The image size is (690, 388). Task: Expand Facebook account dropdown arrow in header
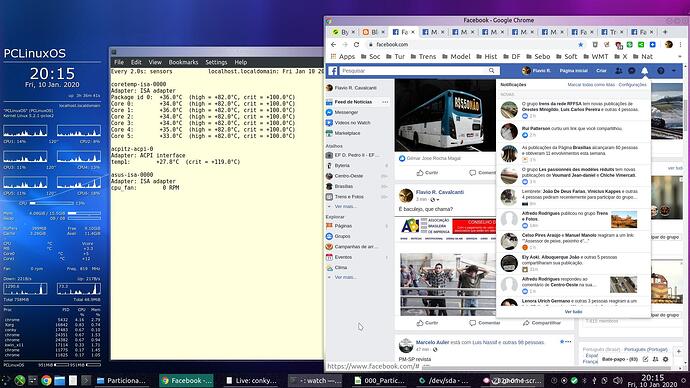coord(674,71)
